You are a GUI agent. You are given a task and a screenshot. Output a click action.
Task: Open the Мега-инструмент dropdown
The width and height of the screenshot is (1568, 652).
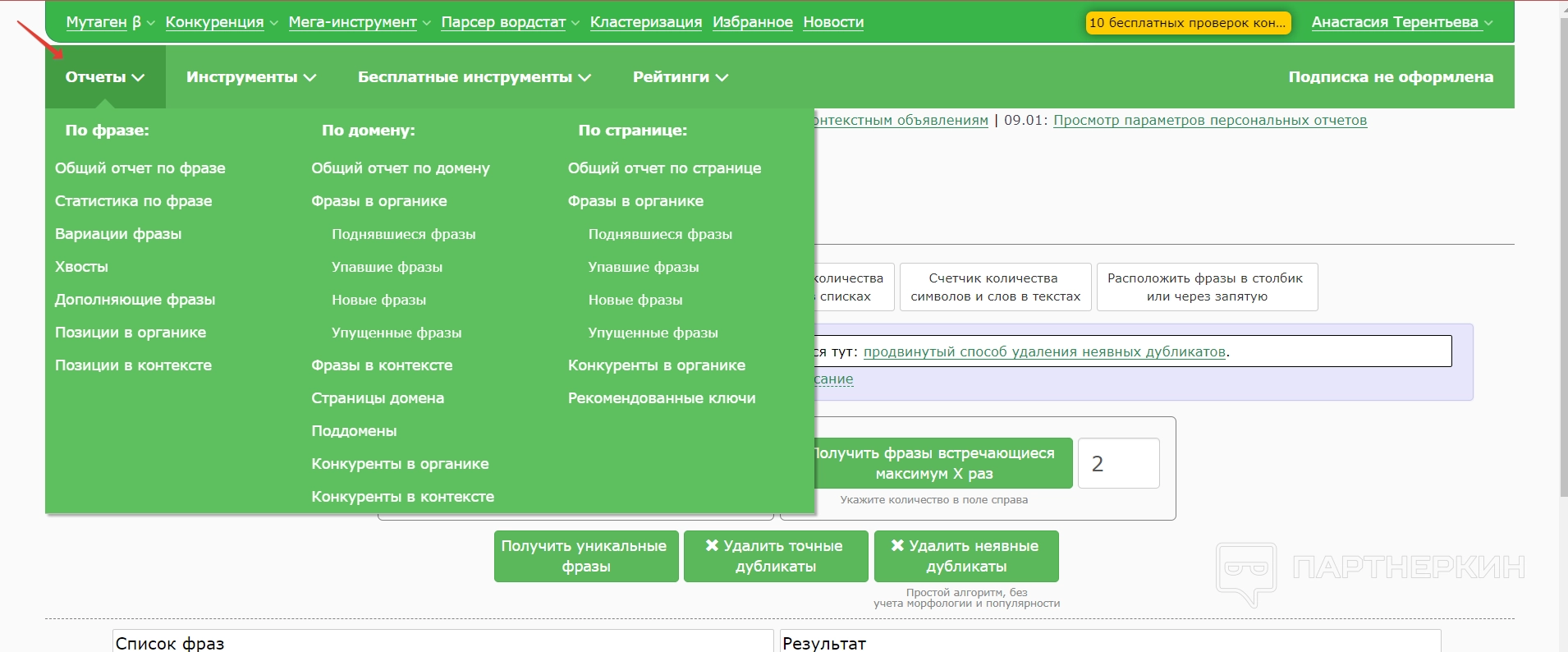tap(360, 22)
